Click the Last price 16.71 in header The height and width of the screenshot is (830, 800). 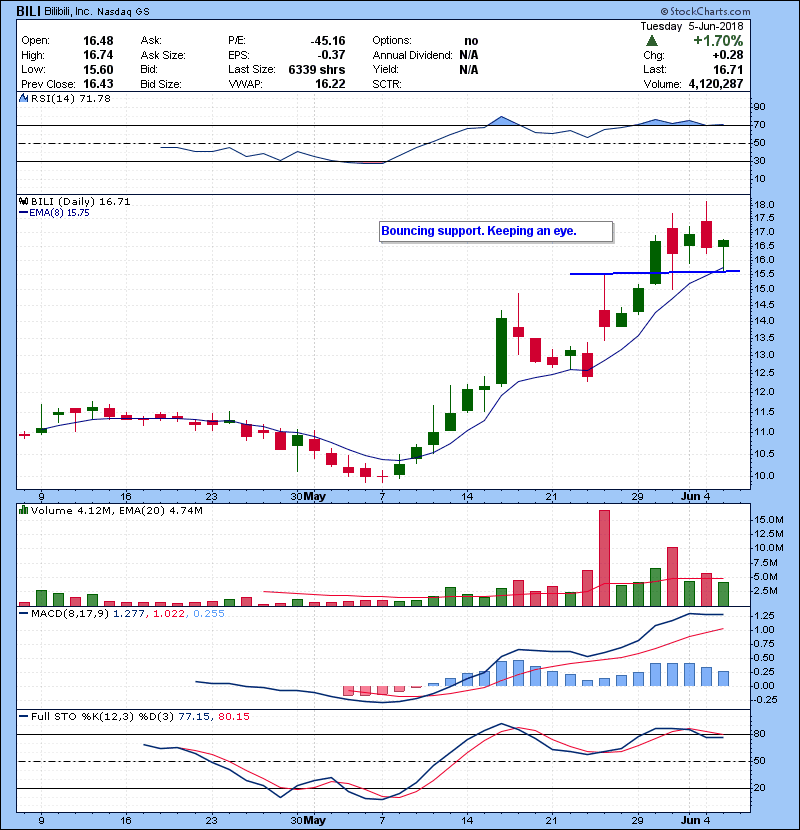point(728,69)
